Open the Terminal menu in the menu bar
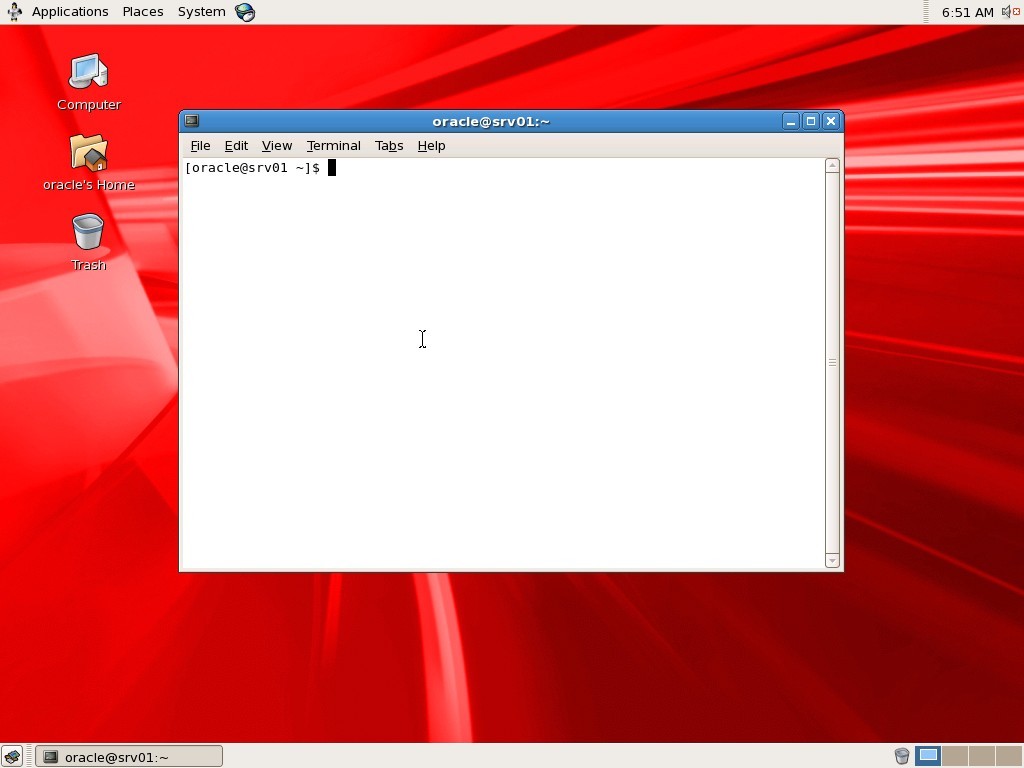 tap(334, 146)
